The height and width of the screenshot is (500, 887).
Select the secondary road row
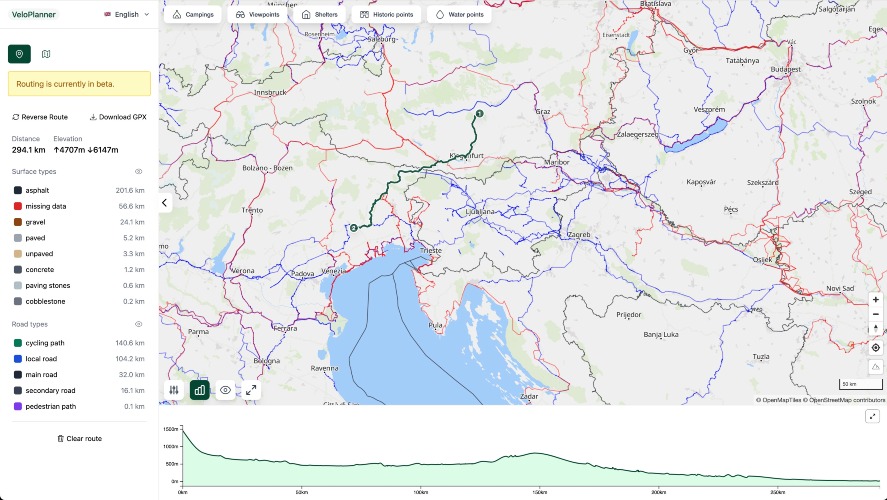point(79,390)
